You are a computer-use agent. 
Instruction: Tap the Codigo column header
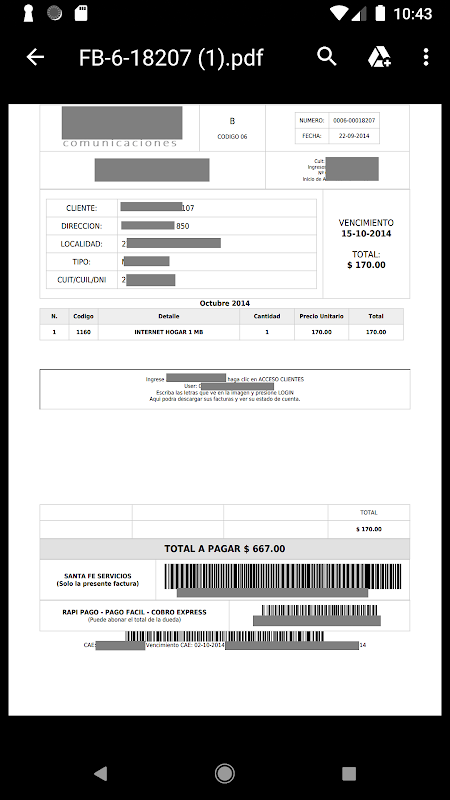[x=83, y=316]
